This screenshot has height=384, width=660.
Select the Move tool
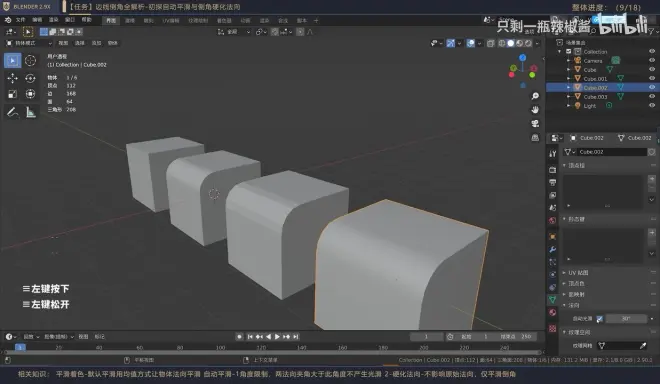[x=13, y=78]
